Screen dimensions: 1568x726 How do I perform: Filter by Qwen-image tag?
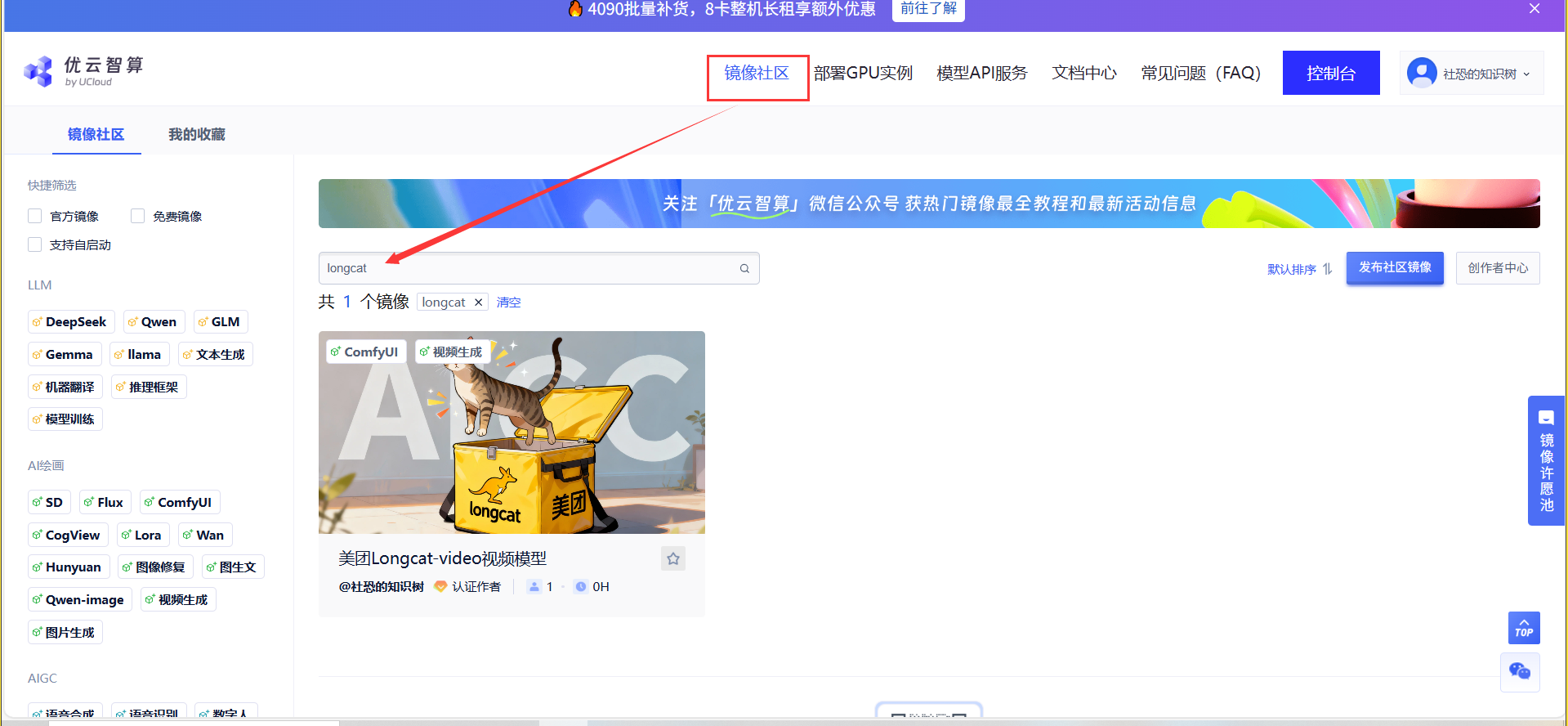coord(80,599)
